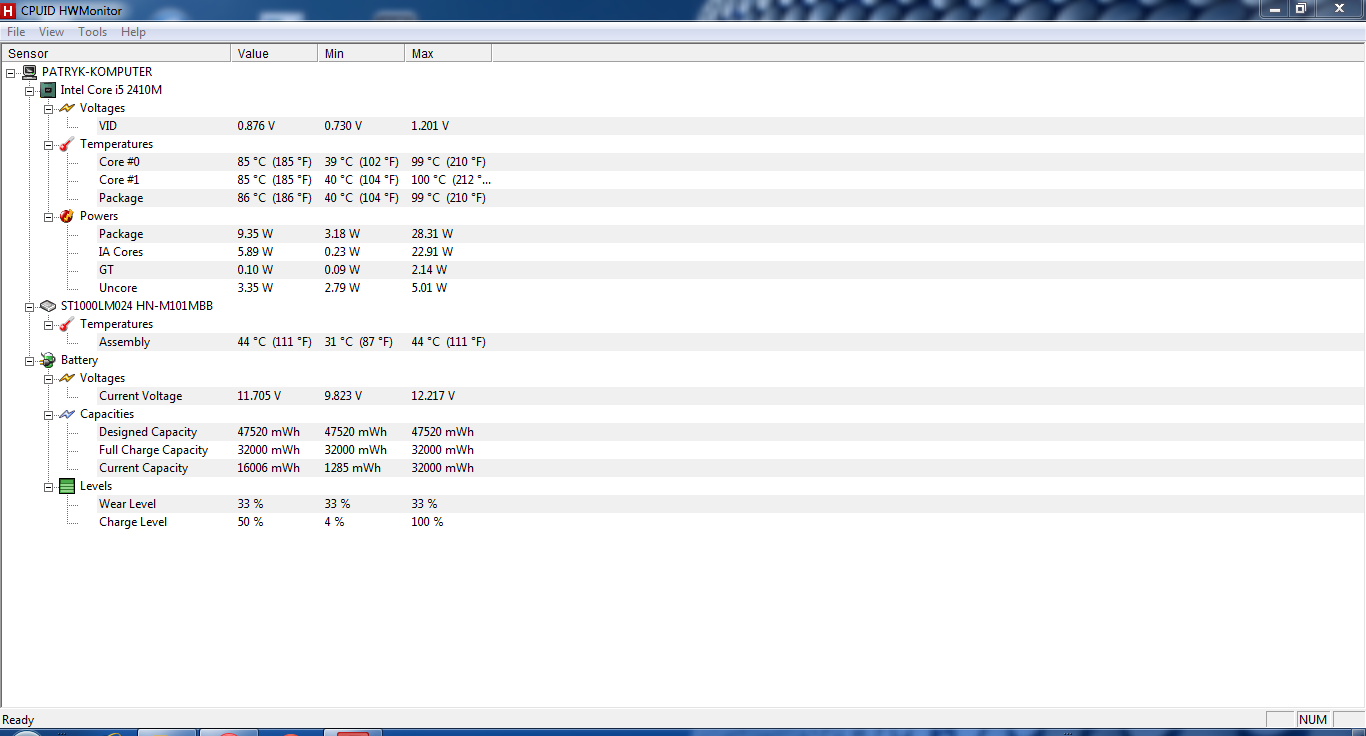
Task: Select the ST1000LM024 HN-M101MBB label
Action: click(136, 306)
